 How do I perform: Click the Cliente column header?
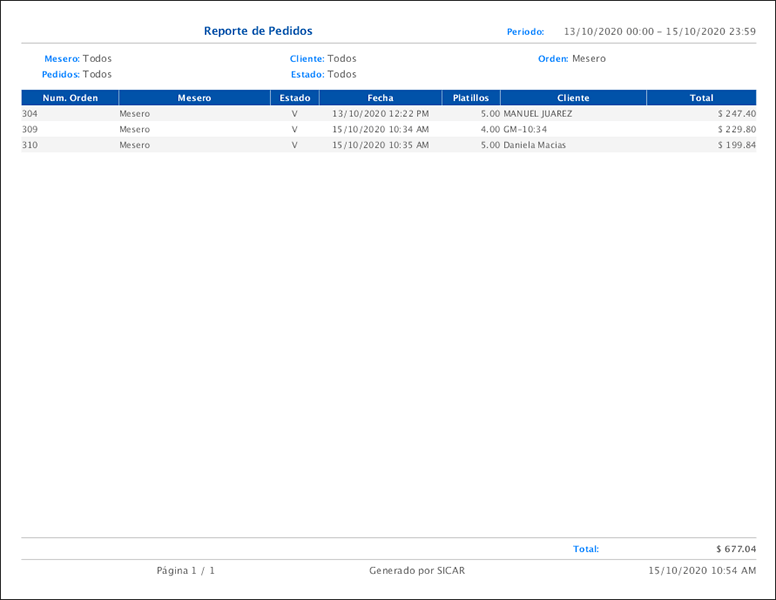tap(573, 98)
